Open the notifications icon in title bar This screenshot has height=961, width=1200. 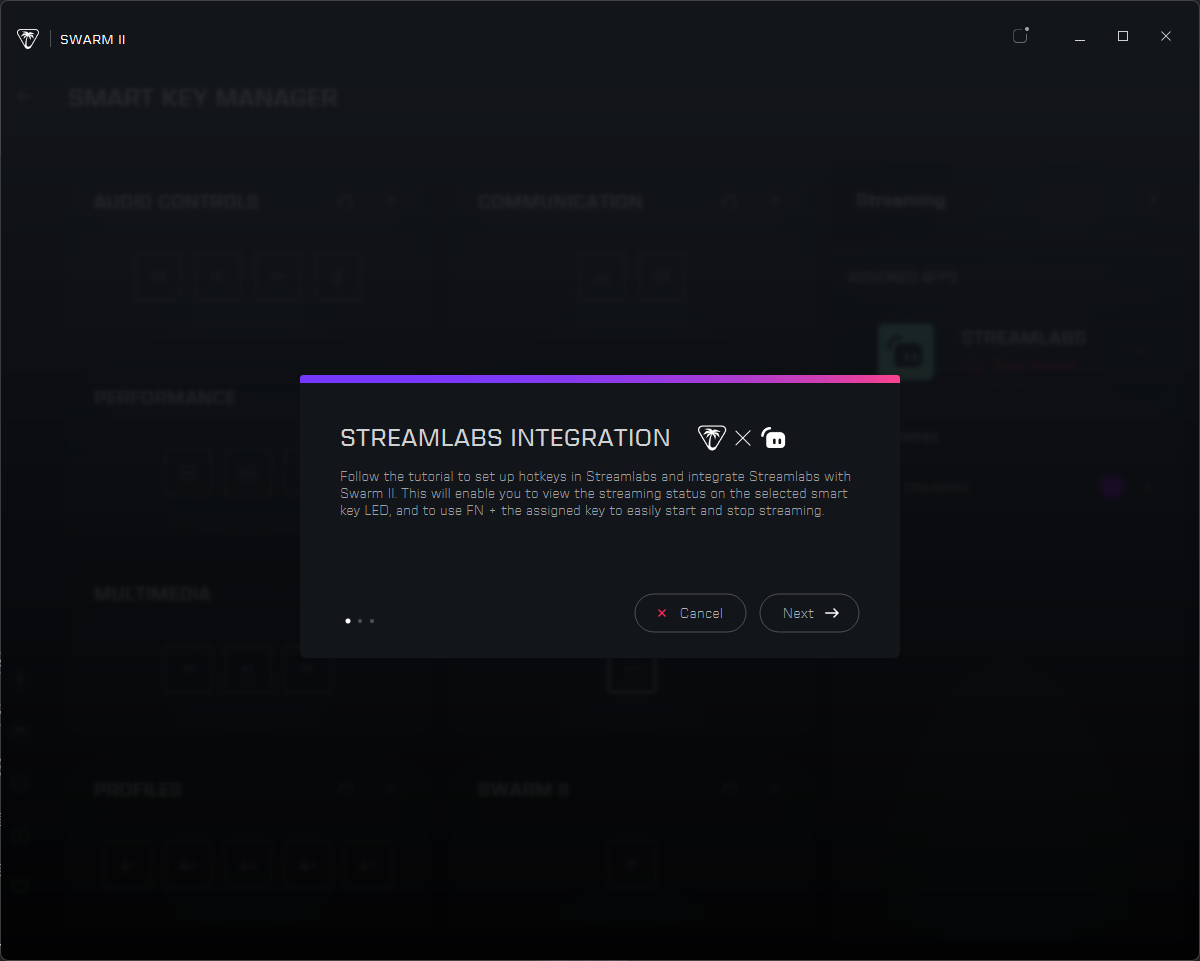point(1020,36)
